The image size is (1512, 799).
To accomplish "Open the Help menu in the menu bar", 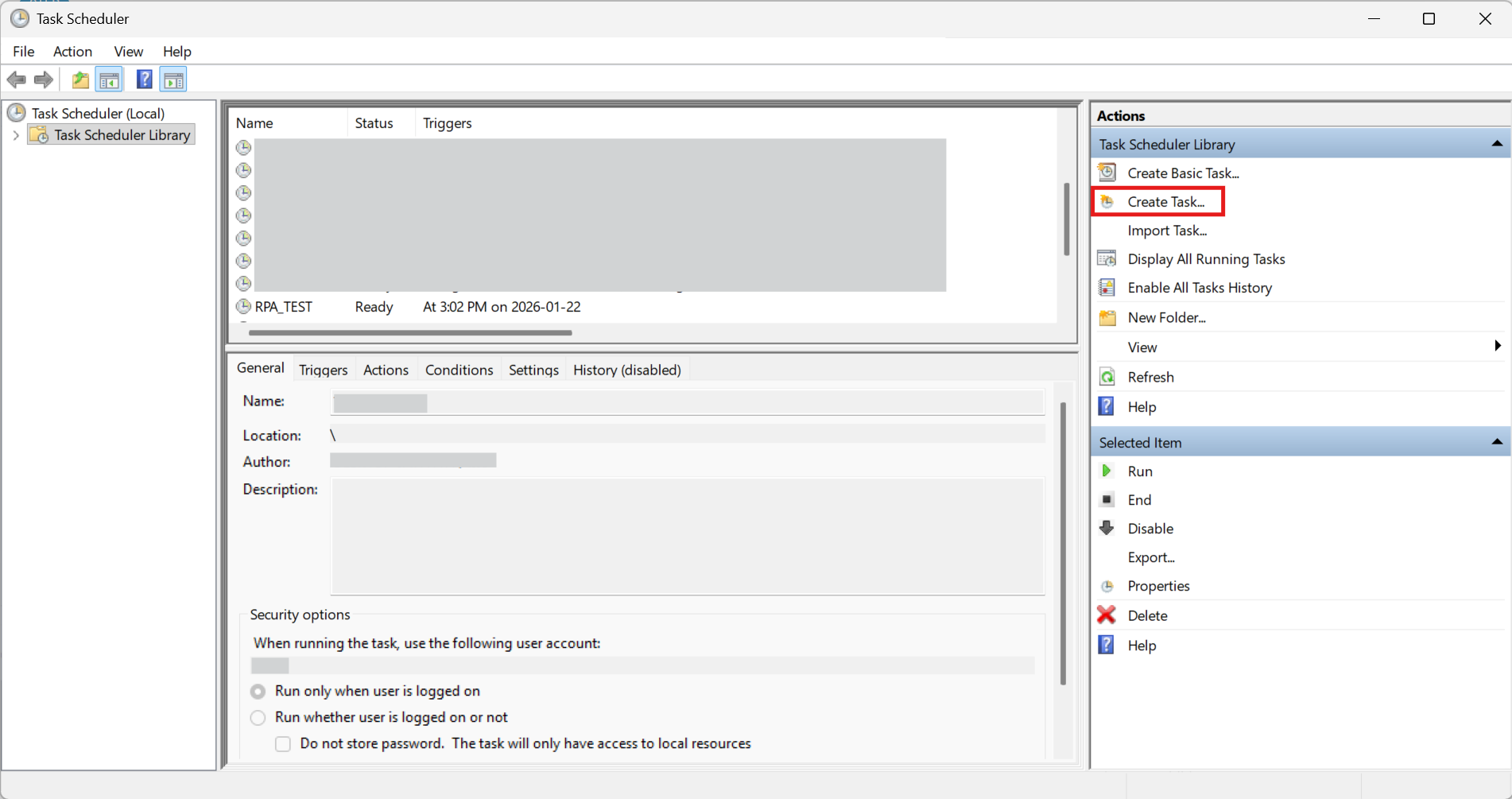I will (x=176, y=51).
